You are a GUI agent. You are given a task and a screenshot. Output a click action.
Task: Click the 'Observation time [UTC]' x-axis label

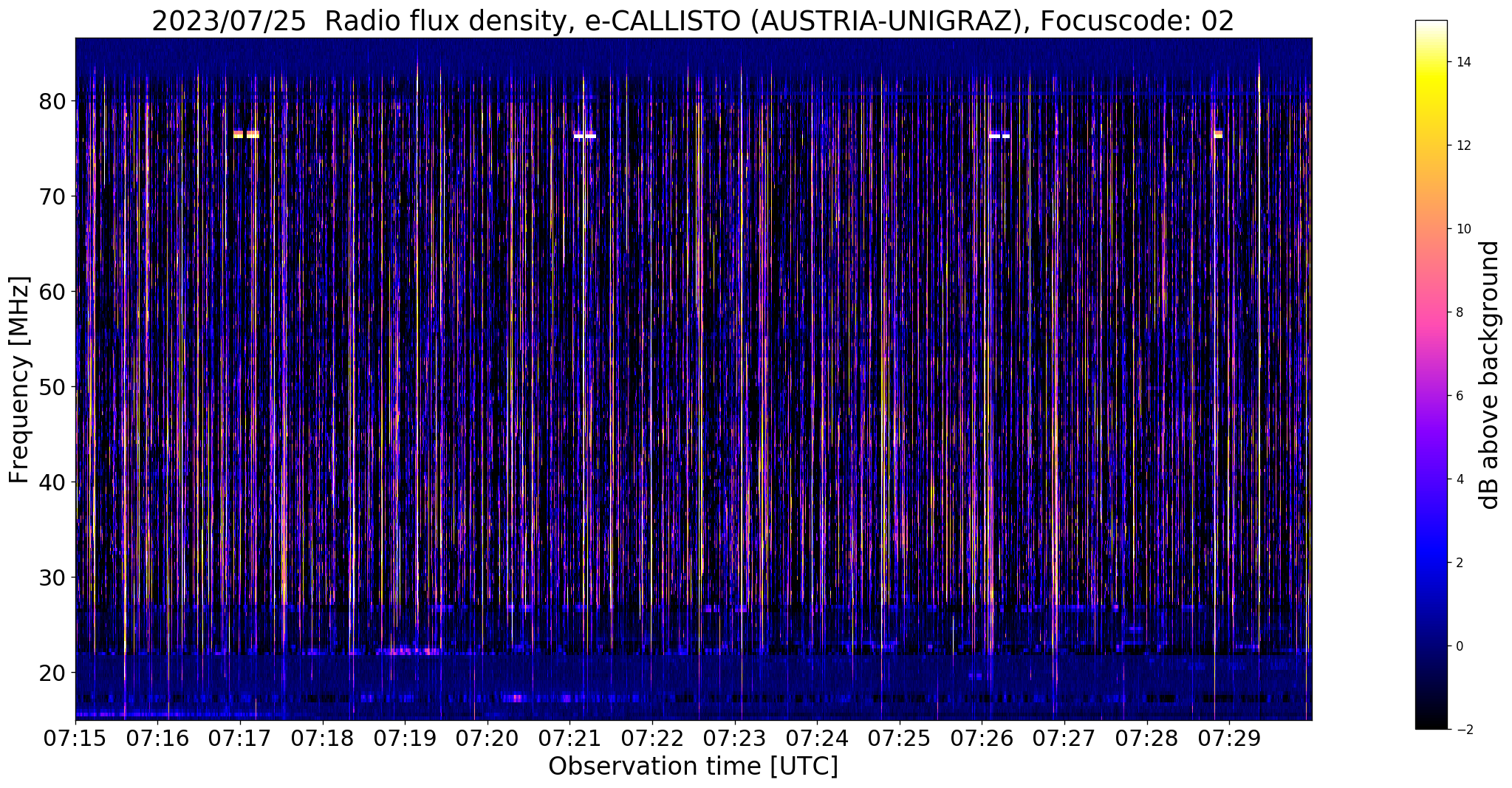tap(693, 766)
